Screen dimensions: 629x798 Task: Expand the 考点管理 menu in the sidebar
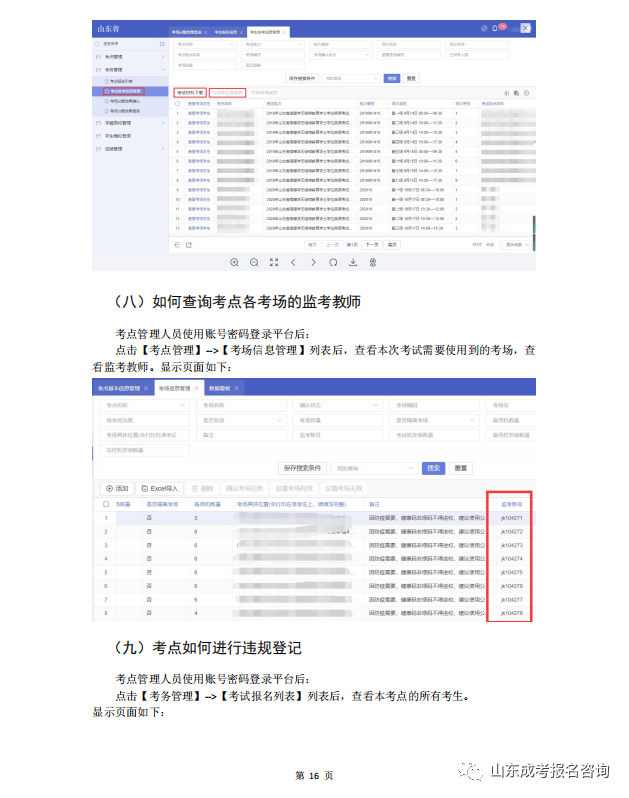click(x=130, y=57)
